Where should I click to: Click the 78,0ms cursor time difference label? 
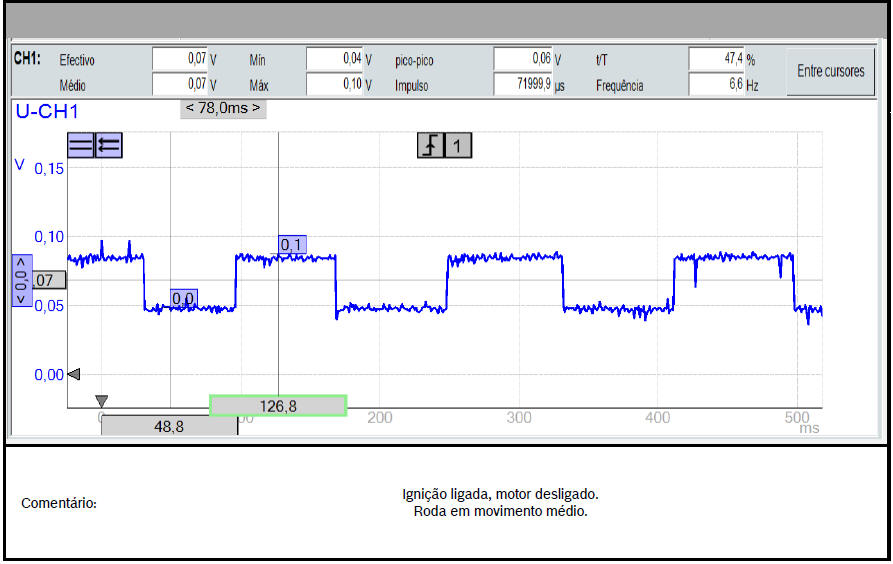pyautogui.click(x=223, y=108)
